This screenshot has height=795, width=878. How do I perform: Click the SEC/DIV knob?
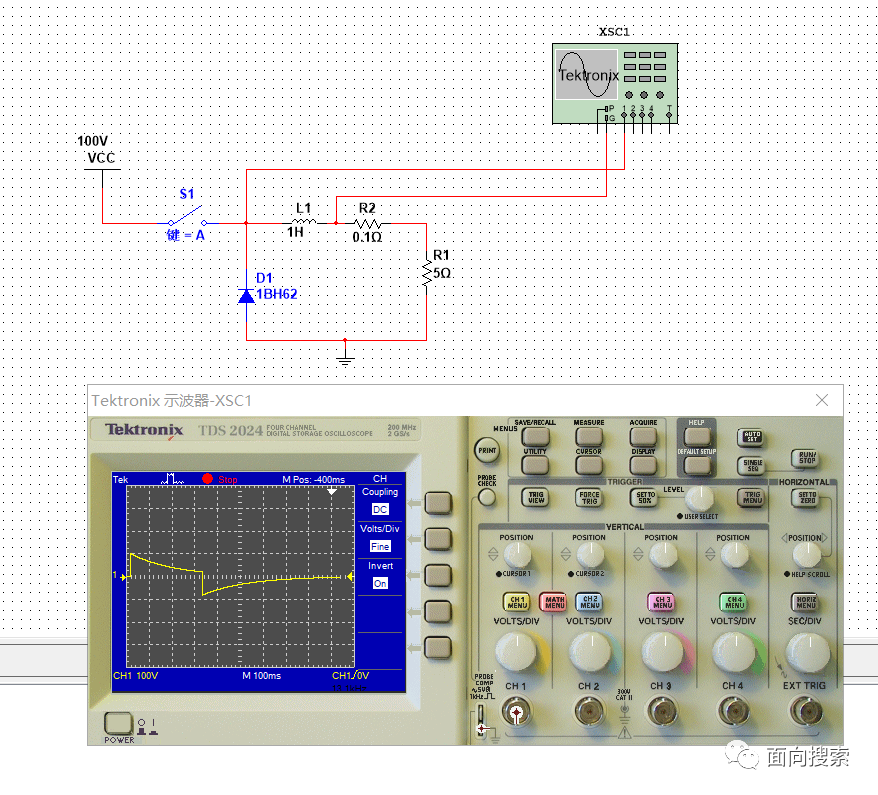(x=807, y=653)
